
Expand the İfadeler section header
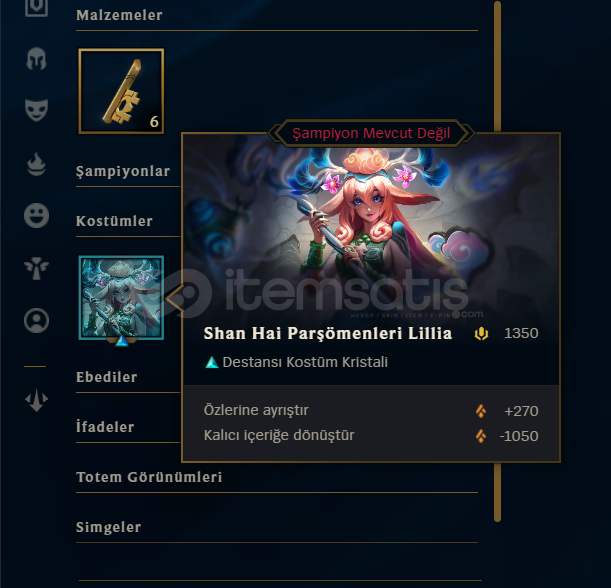click(x=105, y=427)
